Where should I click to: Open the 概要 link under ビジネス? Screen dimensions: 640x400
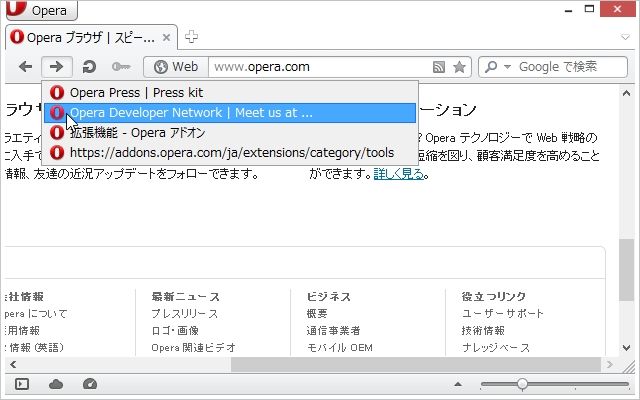coord(317,313)
